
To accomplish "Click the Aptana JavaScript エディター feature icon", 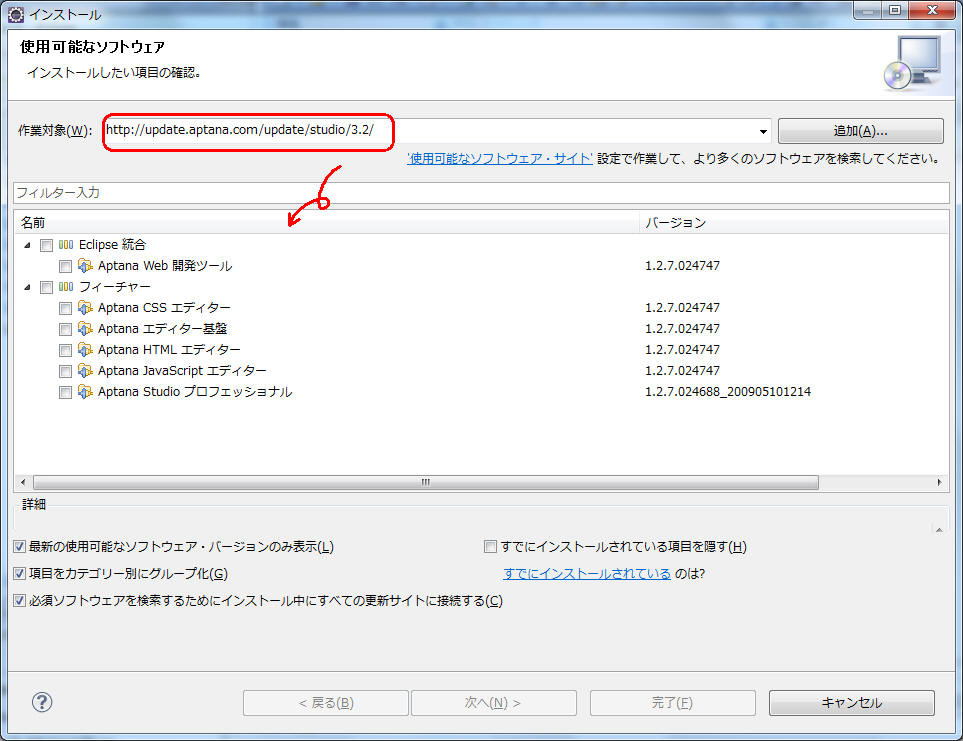I will (x=85, y=371).
